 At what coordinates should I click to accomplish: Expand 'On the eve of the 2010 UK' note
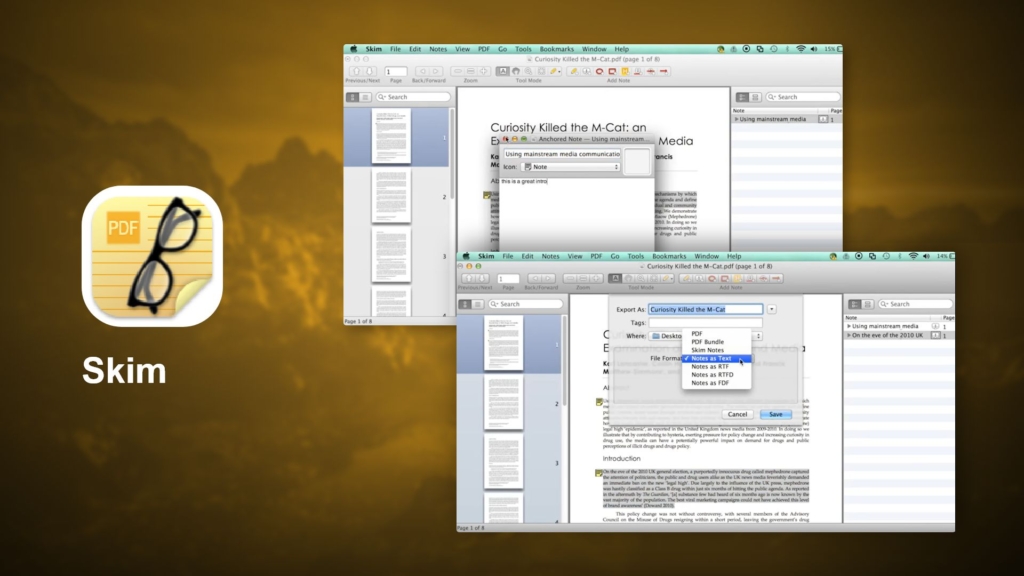[849, 335]
